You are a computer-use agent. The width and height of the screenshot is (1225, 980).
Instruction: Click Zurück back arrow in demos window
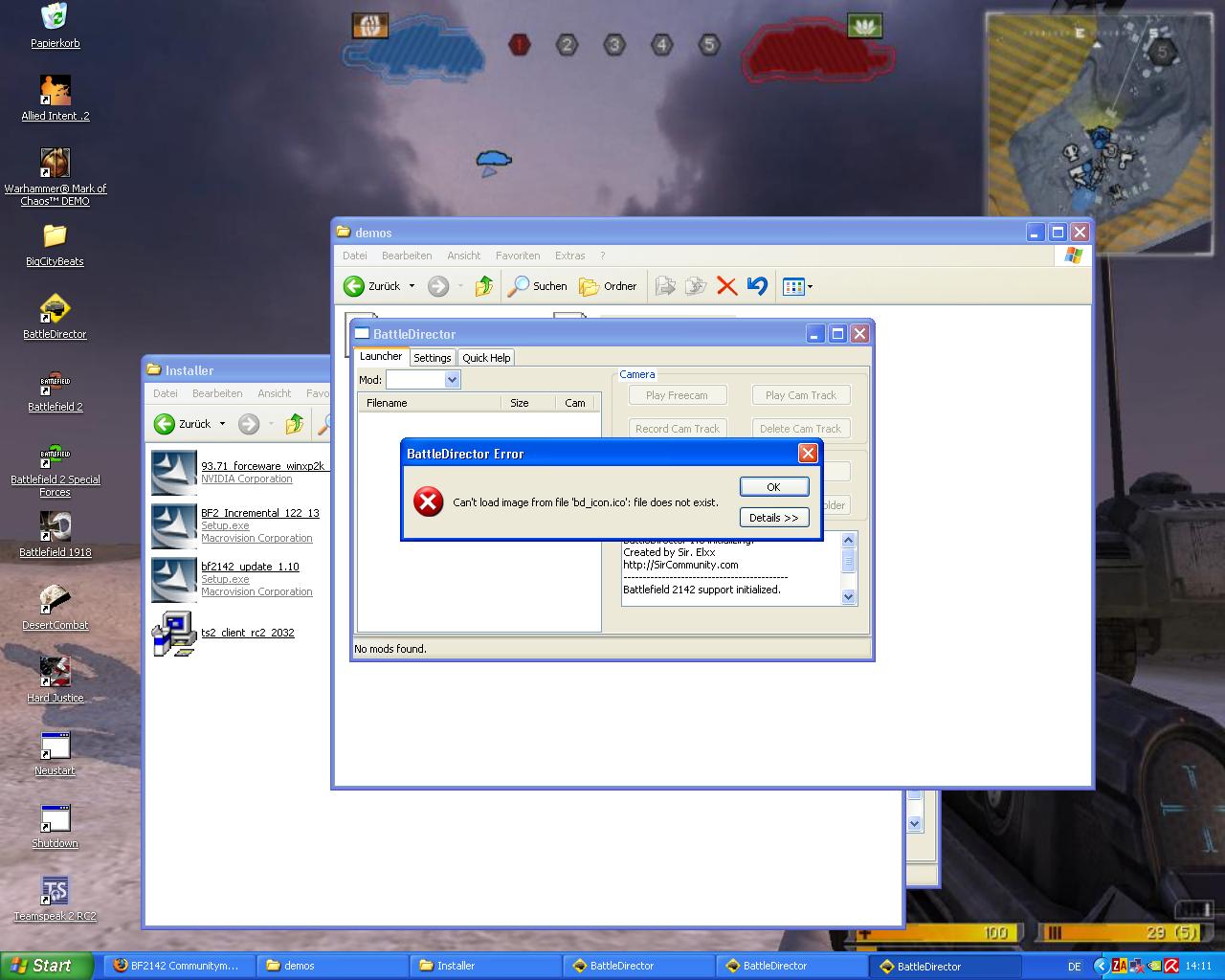click(372, 285)
